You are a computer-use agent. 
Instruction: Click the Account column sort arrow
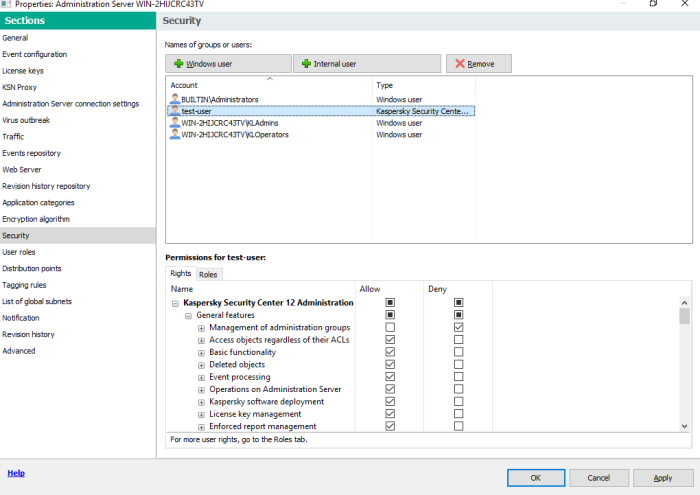[x=269, y=78]
